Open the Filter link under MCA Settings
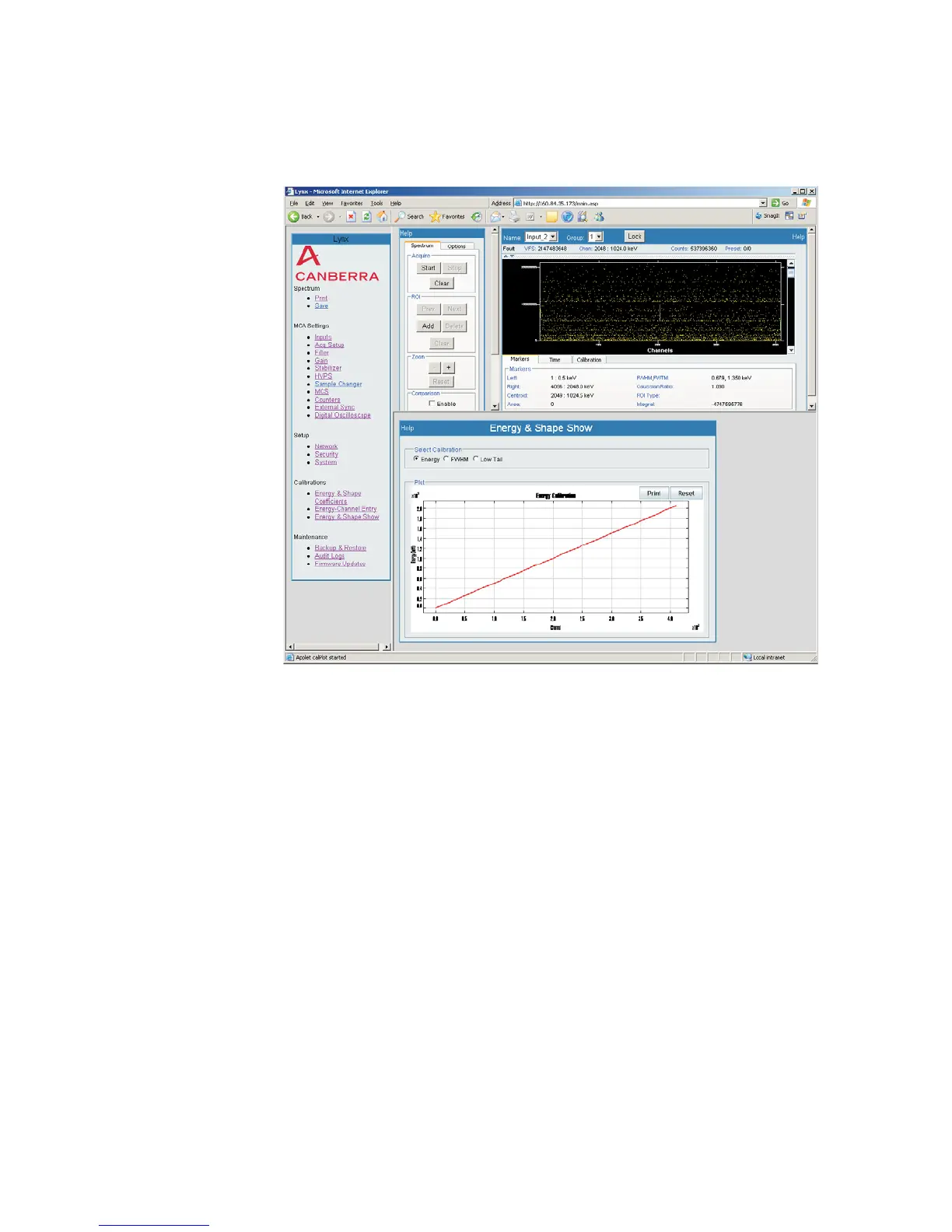Screen dimensions: 952x1232 click(321, 353)
